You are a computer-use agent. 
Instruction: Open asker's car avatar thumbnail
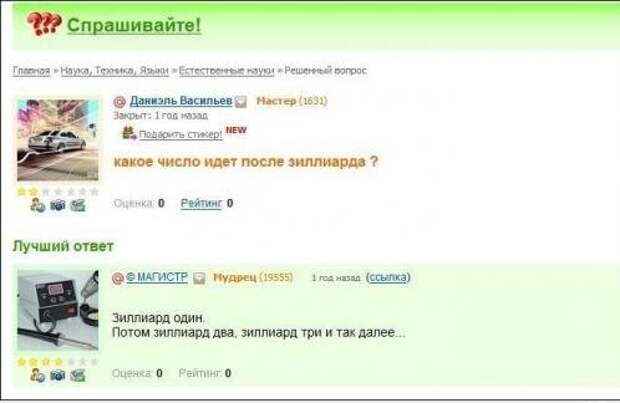point(58,140)
